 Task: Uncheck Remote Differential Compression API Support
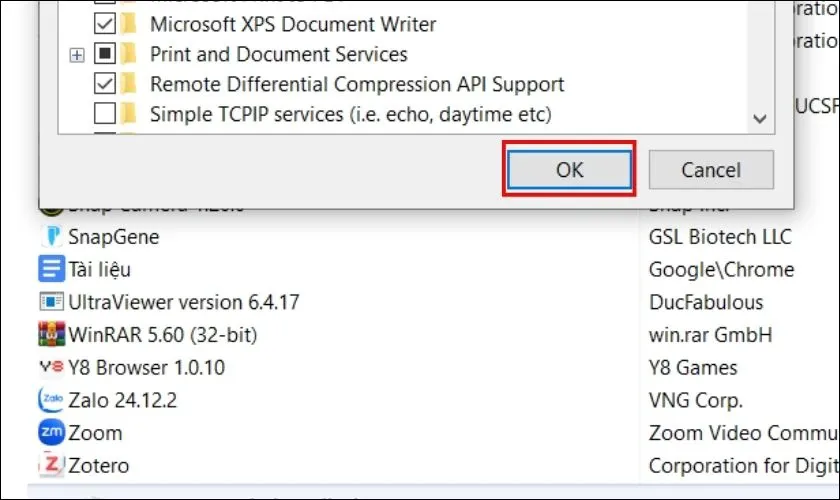[x=104, y=84]
